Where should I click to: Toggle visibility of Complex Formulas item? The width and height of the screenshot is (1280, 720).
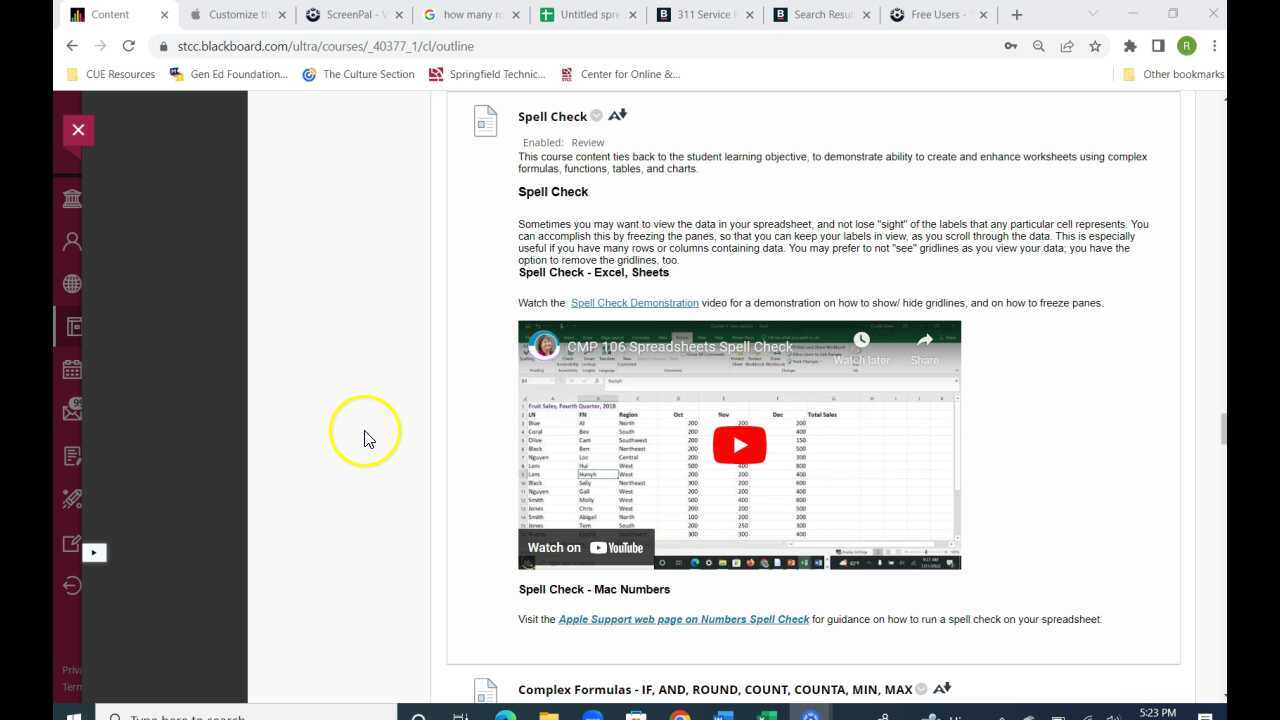[x=921, y=688]
